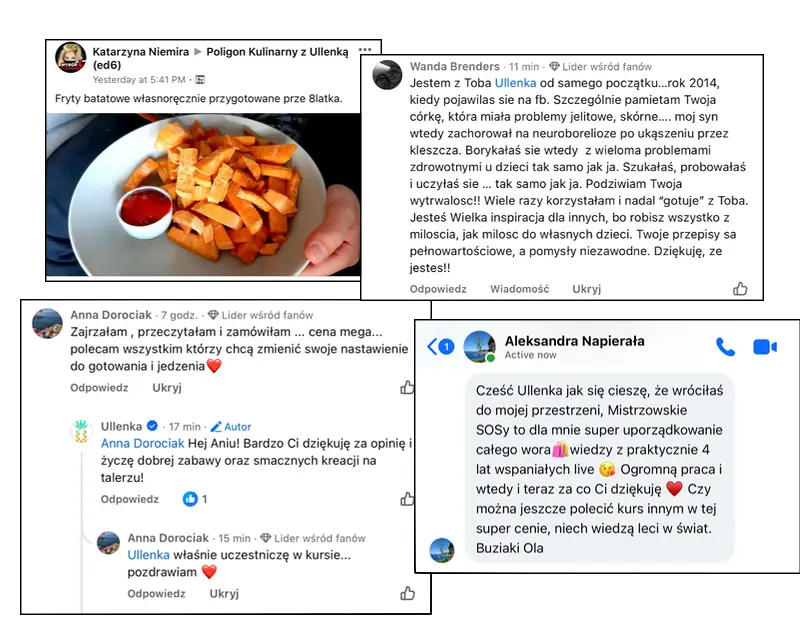
Task: Click Ukryj under Wanda's comment
Action: [x=586, y=289]
